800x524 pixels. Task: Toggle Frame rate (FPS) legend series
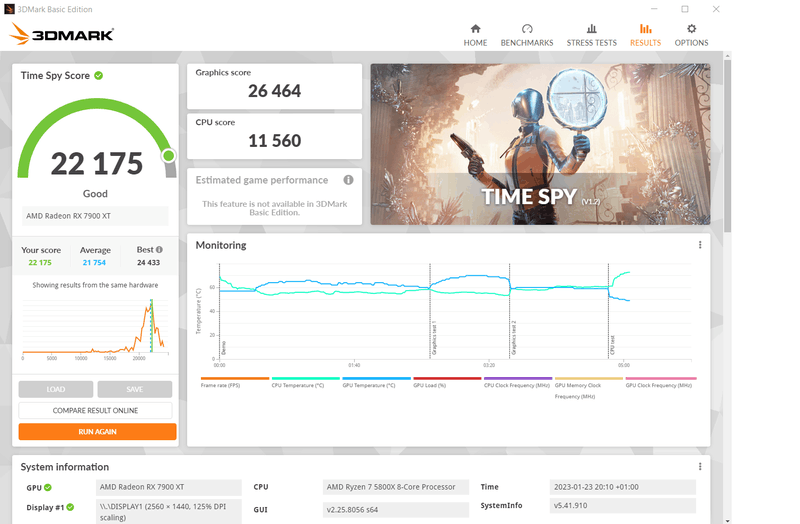point(235,383)
